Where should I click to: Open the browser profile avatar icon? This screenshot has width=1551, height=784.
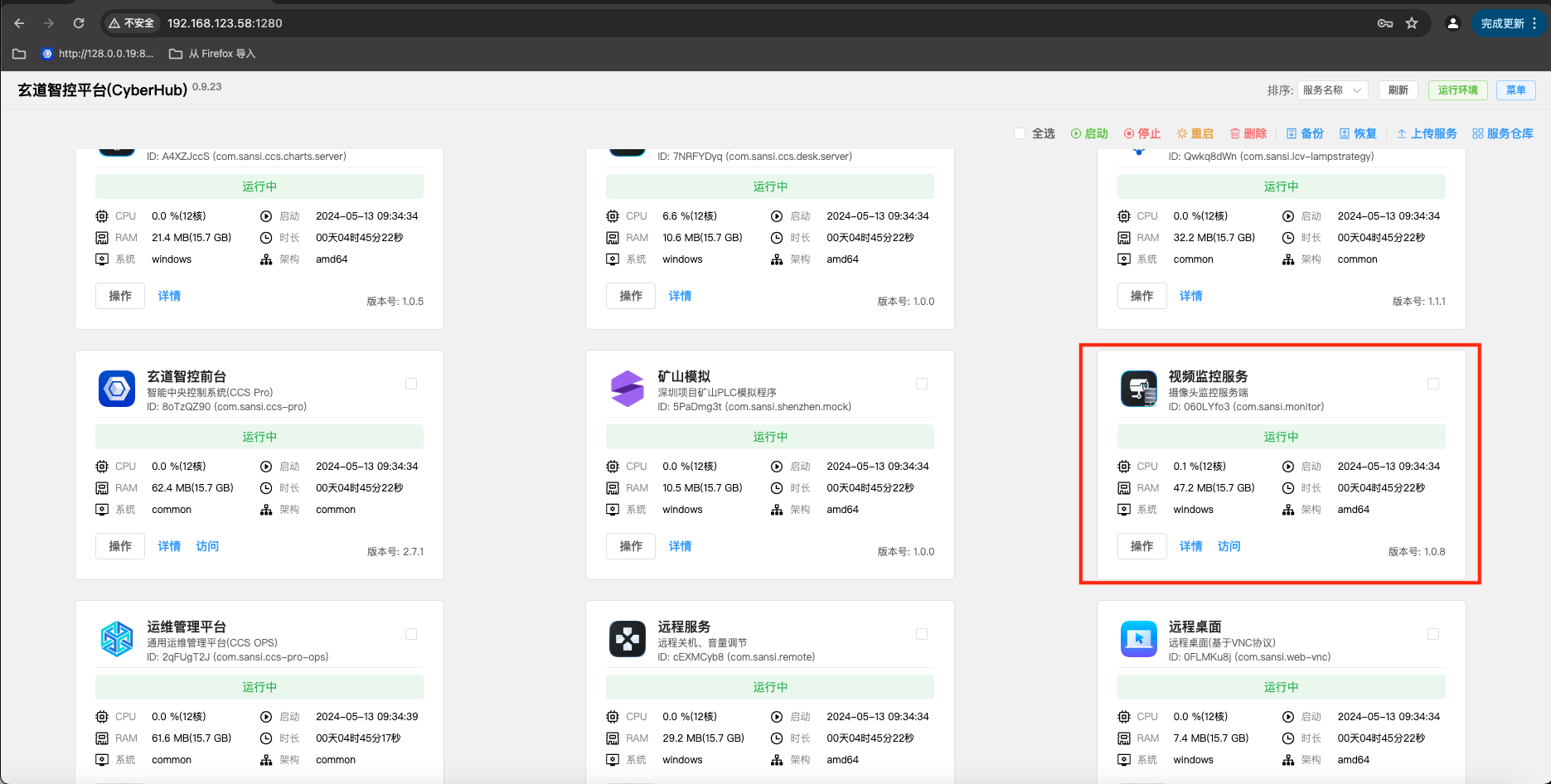[x=1452, y=23]
